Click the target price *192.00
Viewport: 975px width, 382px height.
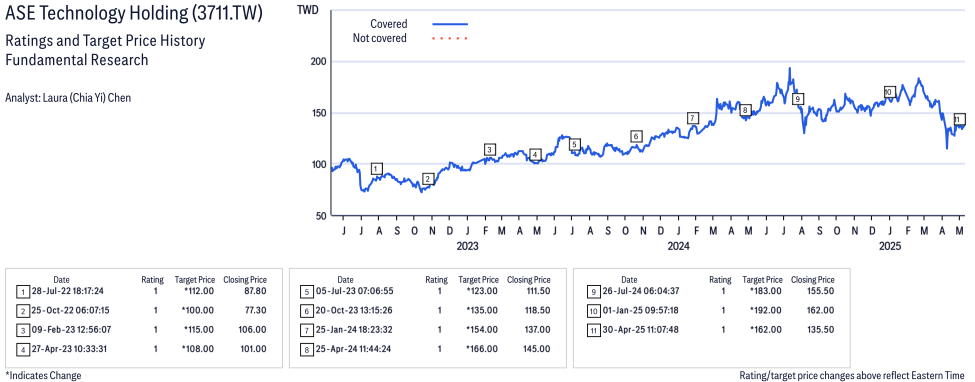(x=766, y=310)
